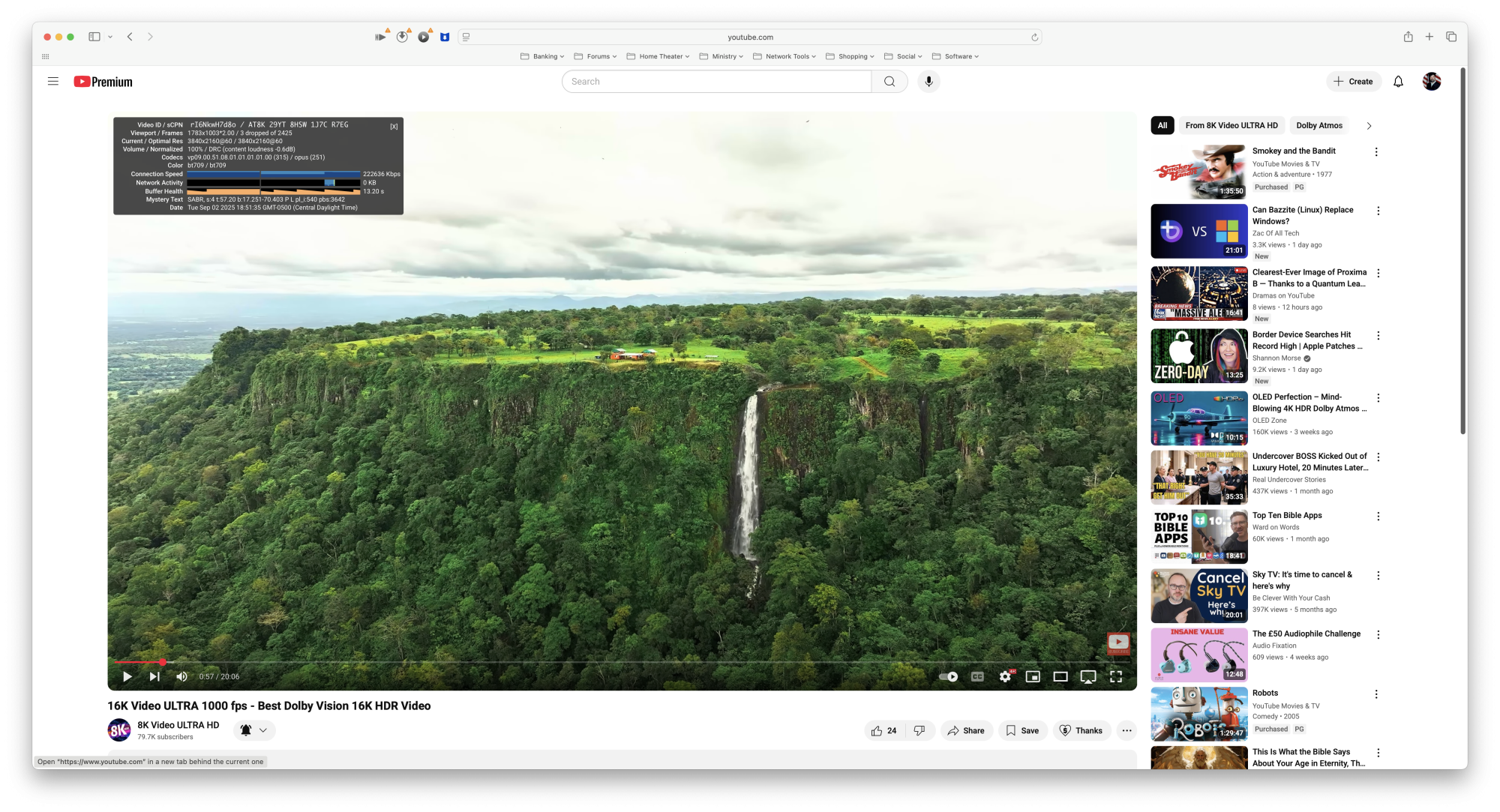Toggle closed captions
Image resolution: width=1500 pixels, height=812 pixels.
pyautogui.click(x=977, y=676)
